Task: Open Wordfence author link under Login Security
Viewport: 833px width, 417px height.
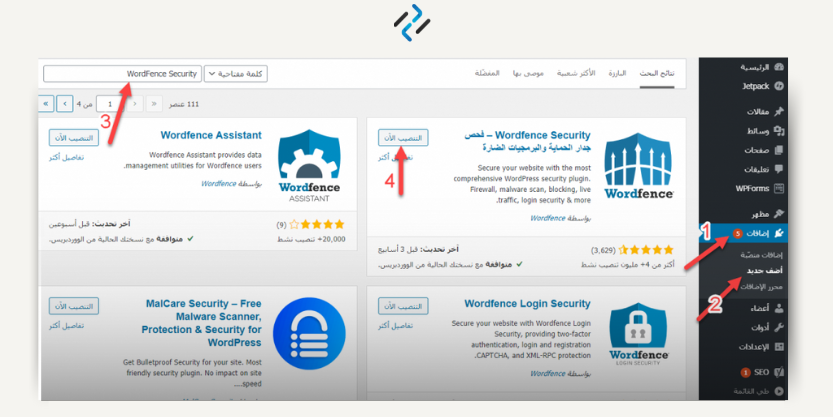Action: 547,374
